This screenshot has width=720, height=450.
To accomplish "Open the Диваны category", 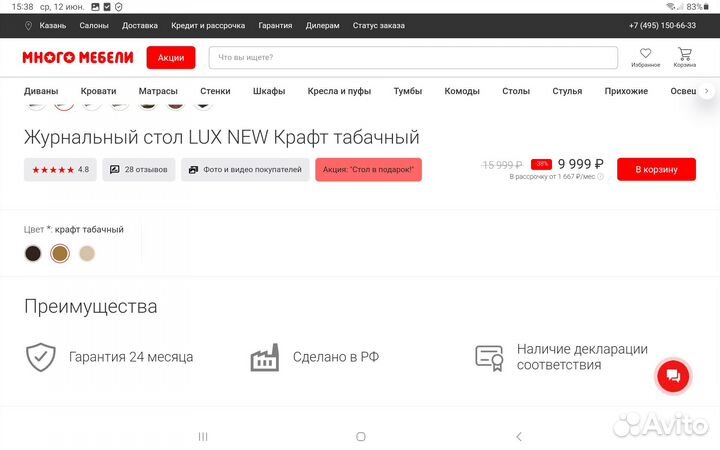I will 41,91.
